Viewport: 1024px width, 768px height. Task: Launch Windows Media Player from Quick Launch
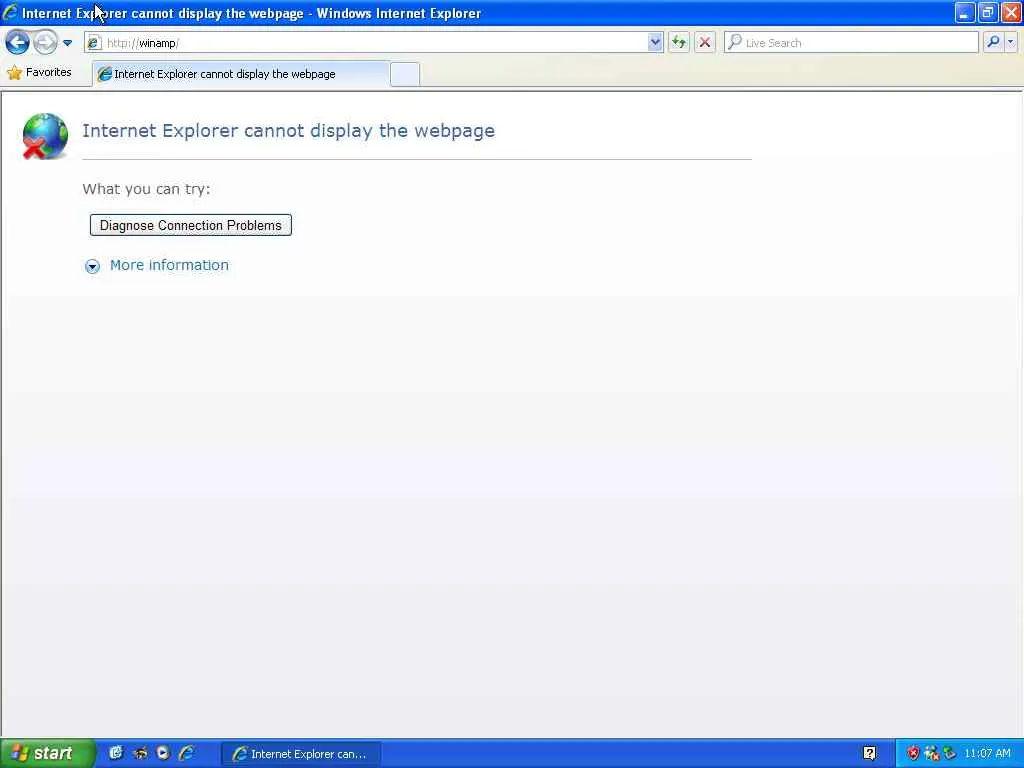[x=163, y=754]
